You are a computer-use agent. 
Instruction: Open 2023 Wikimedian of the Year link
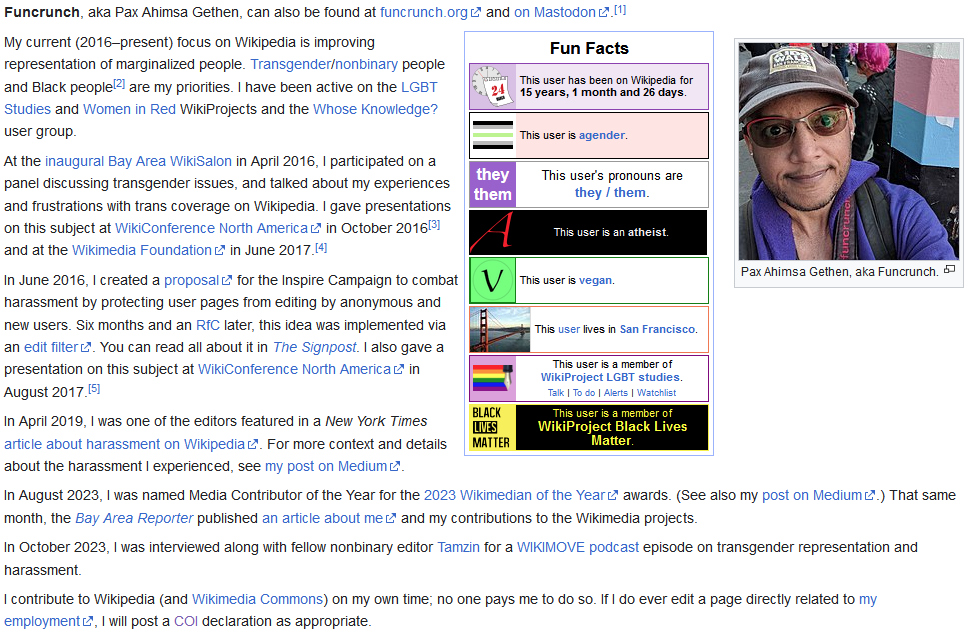(521, 495)
